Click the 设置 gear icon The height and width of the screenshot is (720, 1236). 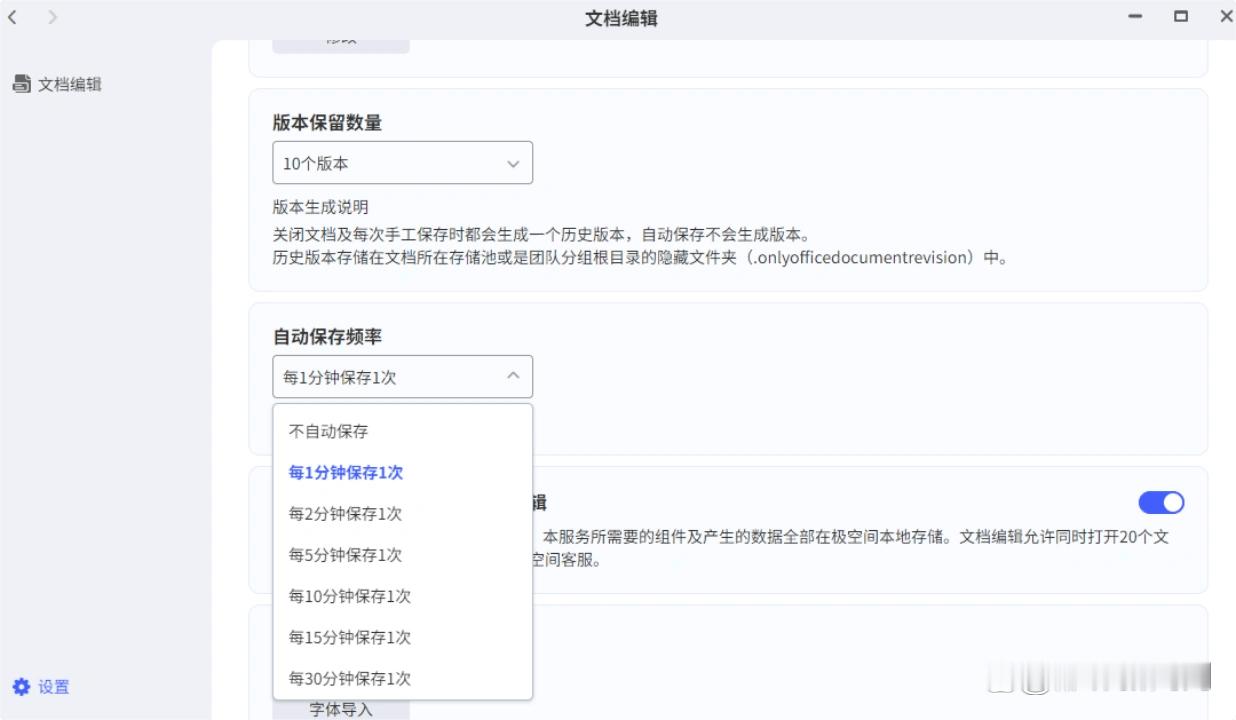21,687
